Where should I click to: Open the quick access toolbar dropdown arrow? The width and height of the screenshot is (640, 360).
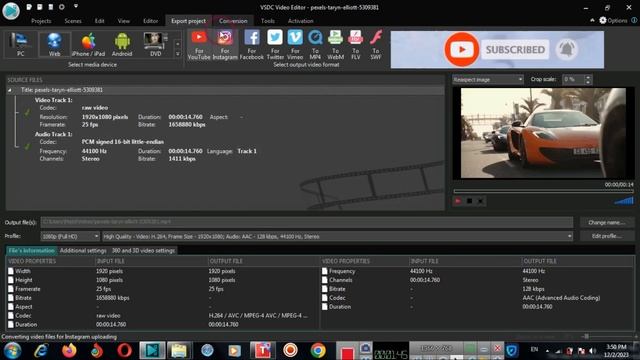click(76, 7)
